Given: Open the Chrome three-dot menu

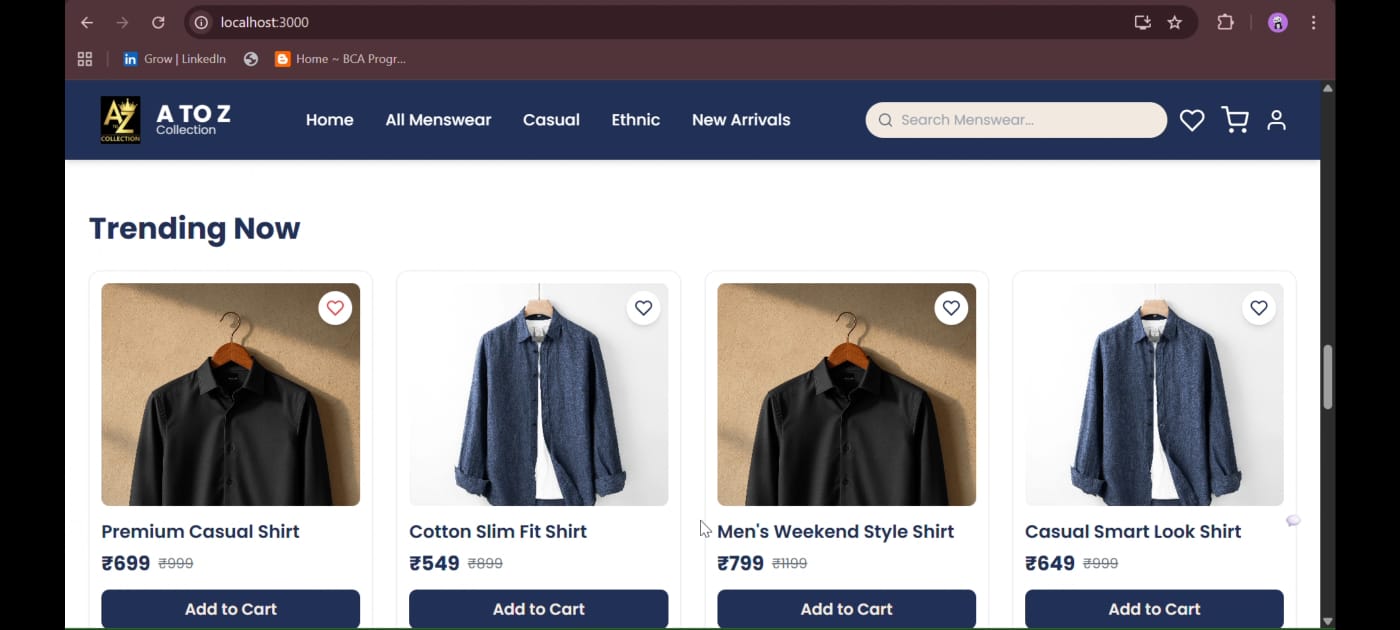Looking at the screenshot, I should (x=1314, y=22).
